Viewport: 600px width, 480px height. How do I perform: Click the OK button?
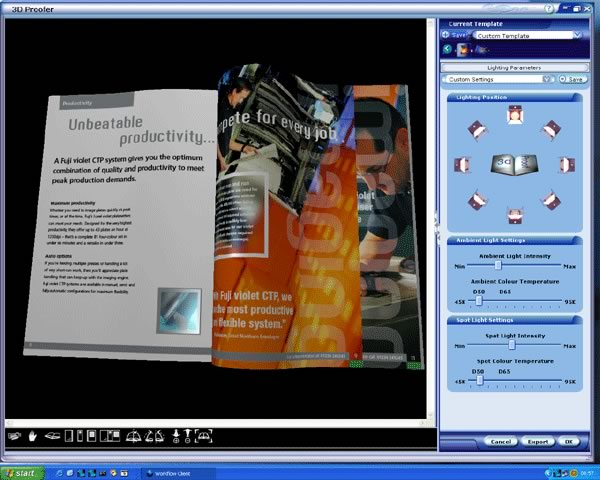(x=569, y=442)
